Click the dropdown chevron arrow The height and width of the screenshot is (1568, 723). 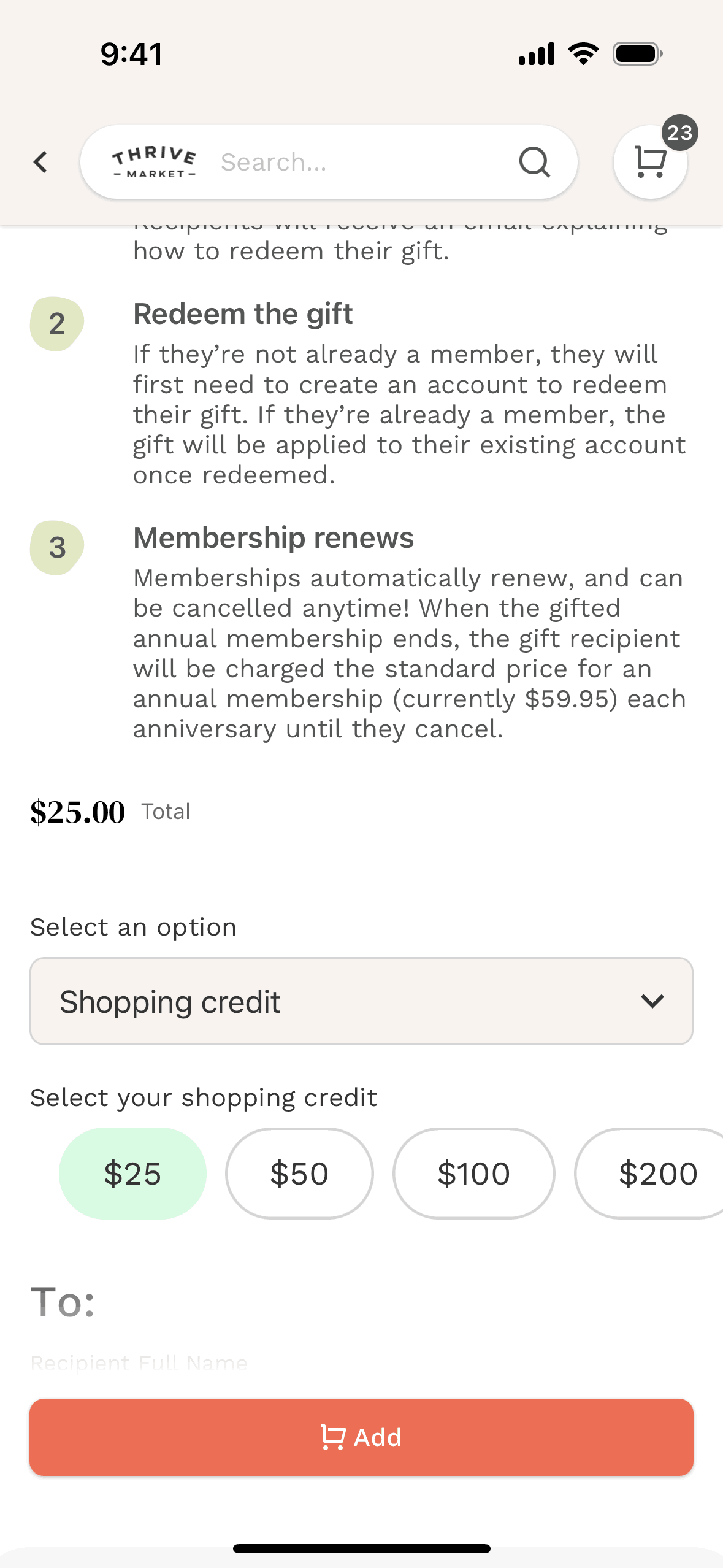pos(652,1001)
